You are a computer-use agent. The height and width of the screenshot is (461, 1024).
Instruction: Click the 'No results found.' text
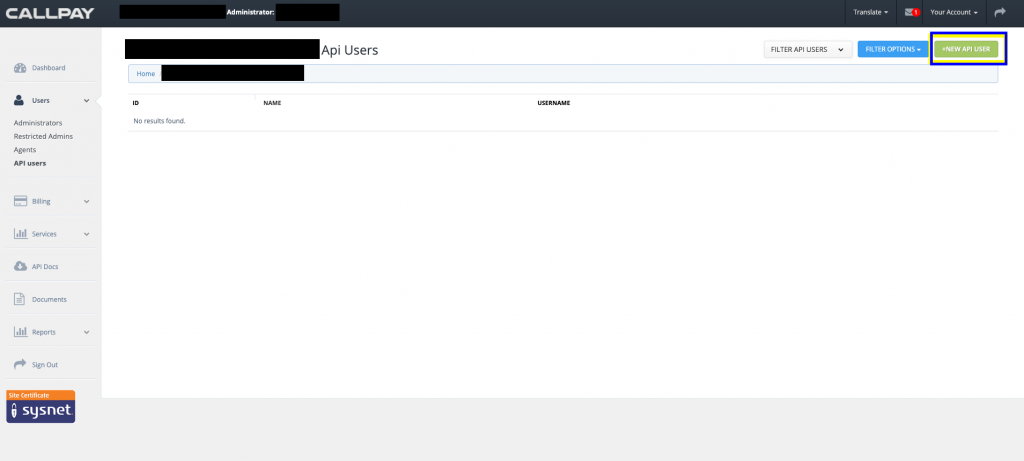tap(159, 121)
